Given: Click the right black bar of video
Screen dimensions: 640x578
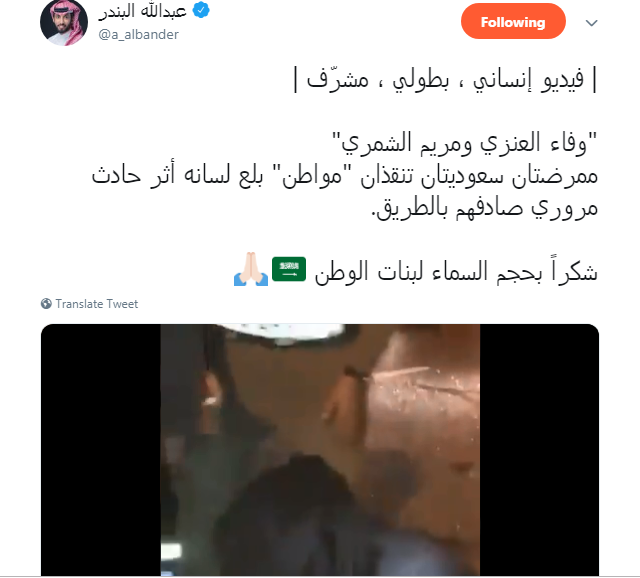Looking at the screenshot, I should (x=540, y=450).
